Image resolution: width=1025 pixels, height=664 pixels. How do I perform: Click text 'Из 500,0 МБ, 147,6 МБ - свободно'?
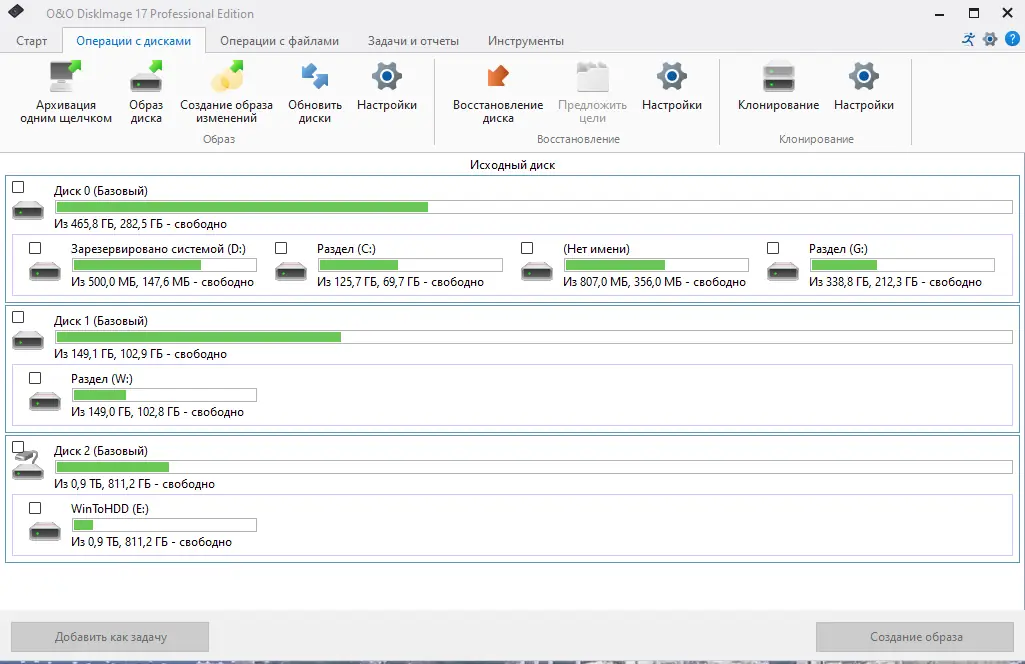tap(163, 282)
